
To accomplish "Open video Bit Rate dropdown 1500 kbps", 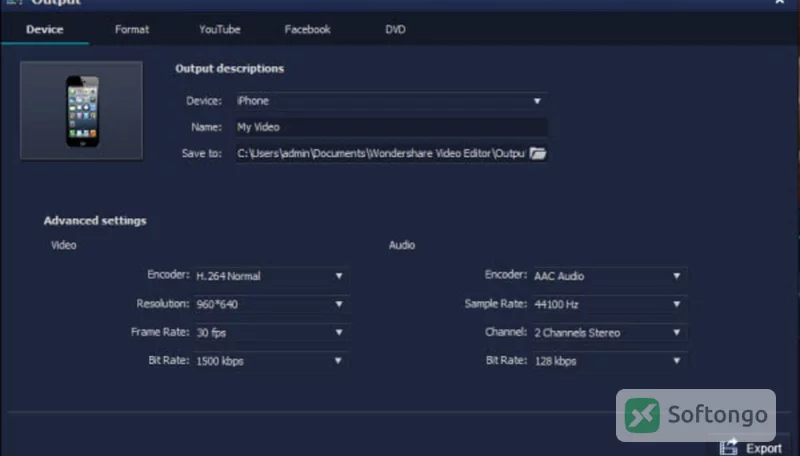I will pyautogui.click(x=271, y=361).
